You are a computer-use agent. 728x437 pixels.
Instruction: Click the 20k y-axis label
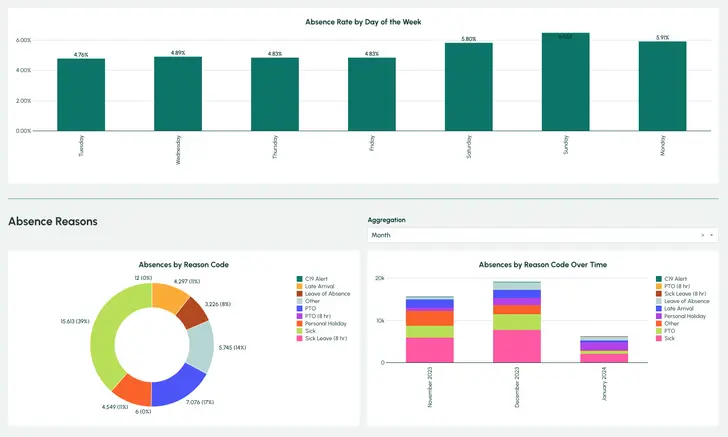[x=379, y=278]
